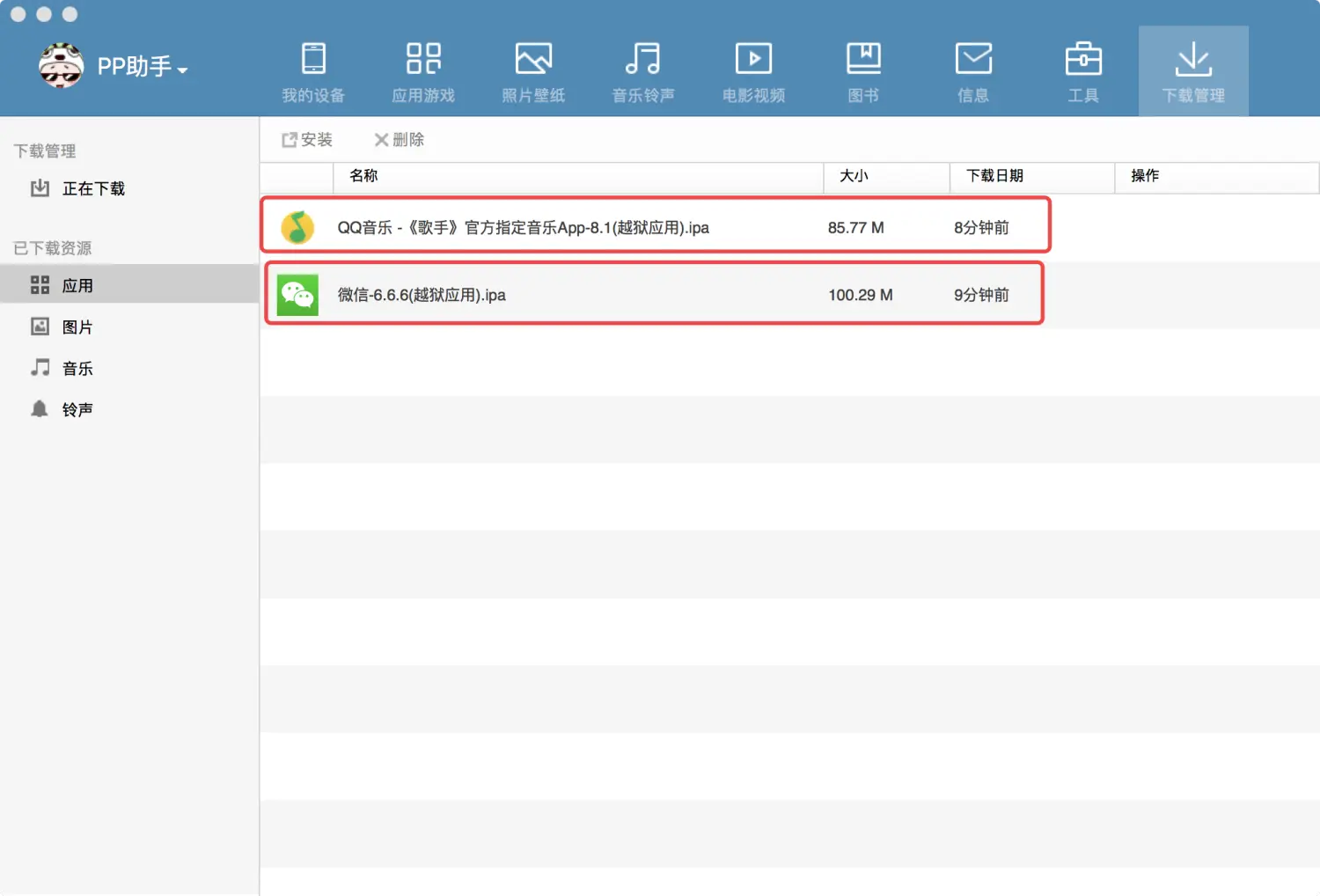Click the window zoom button
This screenshot has width=1320, height=896.
[70, 14]
